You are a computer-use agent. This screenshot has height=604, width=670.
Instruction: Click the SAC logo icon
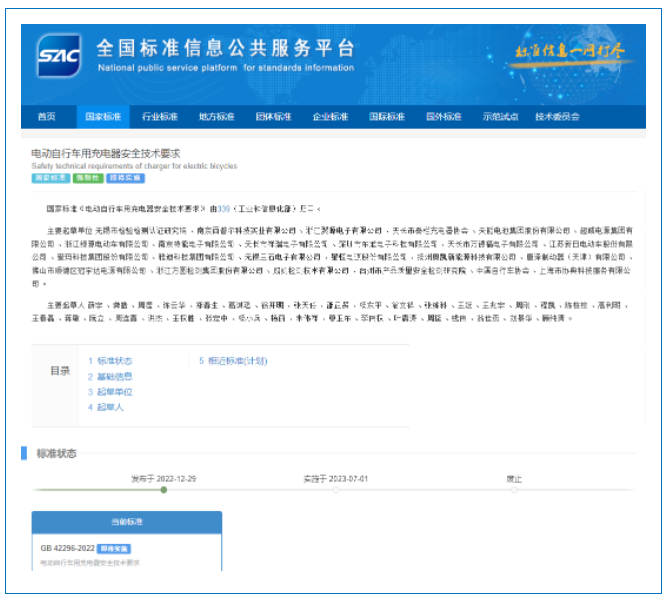pos(59,56)
